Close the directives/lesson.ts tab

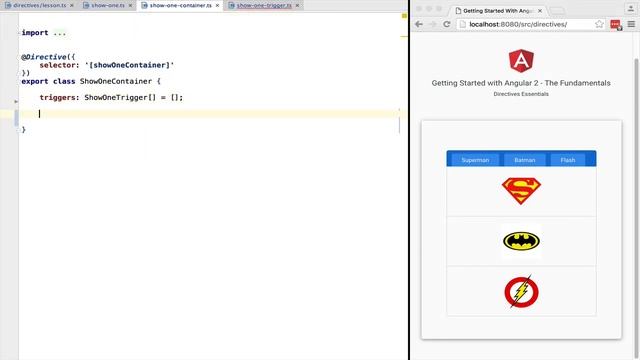coord(72,5)
